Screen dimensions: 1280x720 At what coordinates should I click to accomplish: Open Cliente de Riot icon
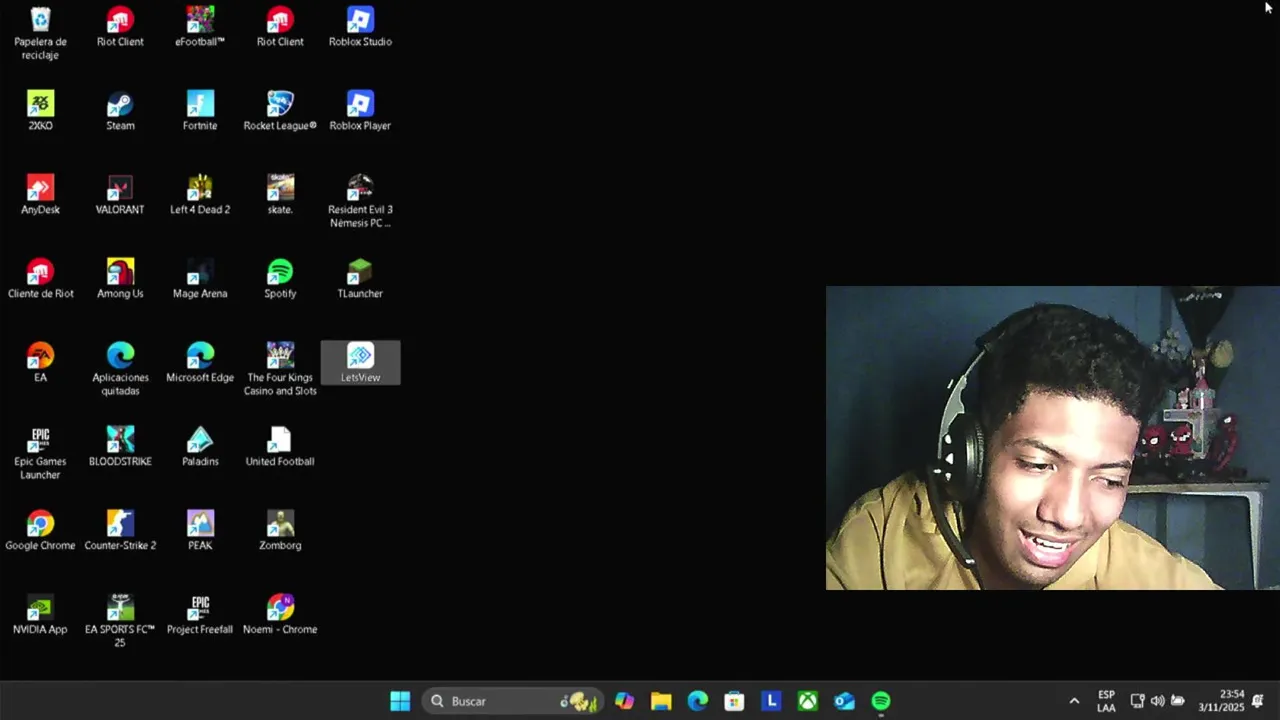coord(40,279)
